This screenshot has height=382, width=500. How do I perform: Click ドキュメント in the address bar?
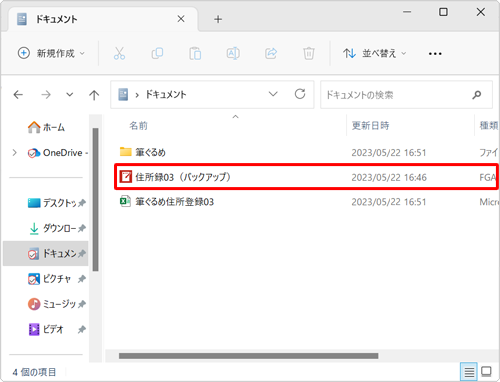click(166, 95)
